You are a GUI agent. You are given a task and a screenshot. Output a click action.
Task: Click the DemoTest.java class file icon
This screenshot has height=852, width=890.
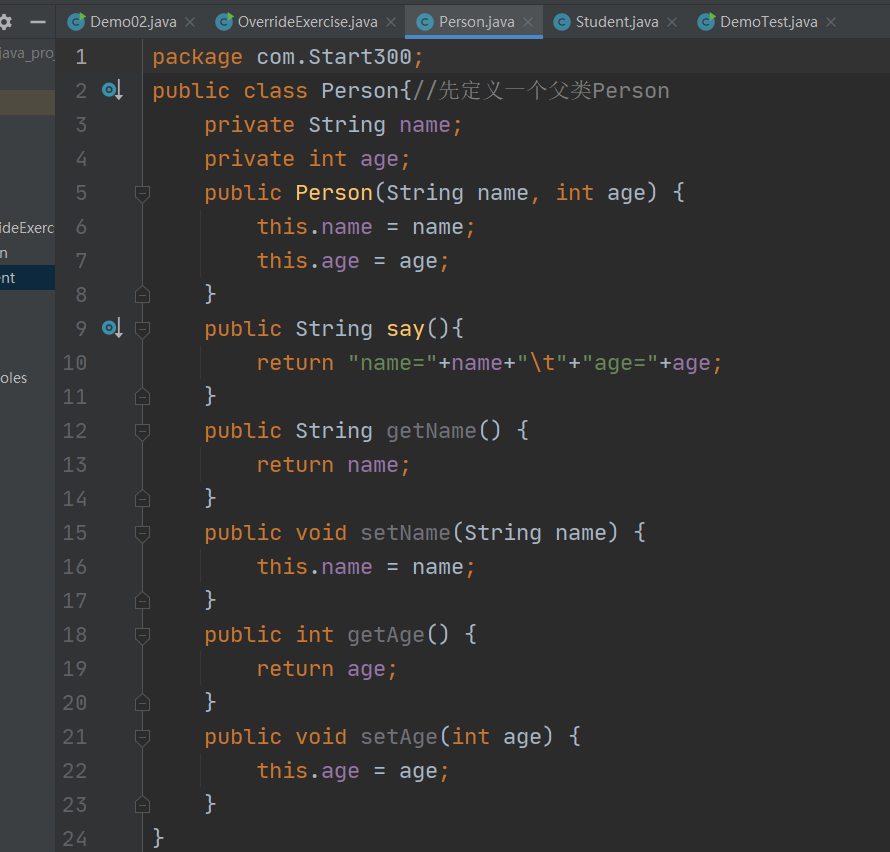[x=706, y=22]
